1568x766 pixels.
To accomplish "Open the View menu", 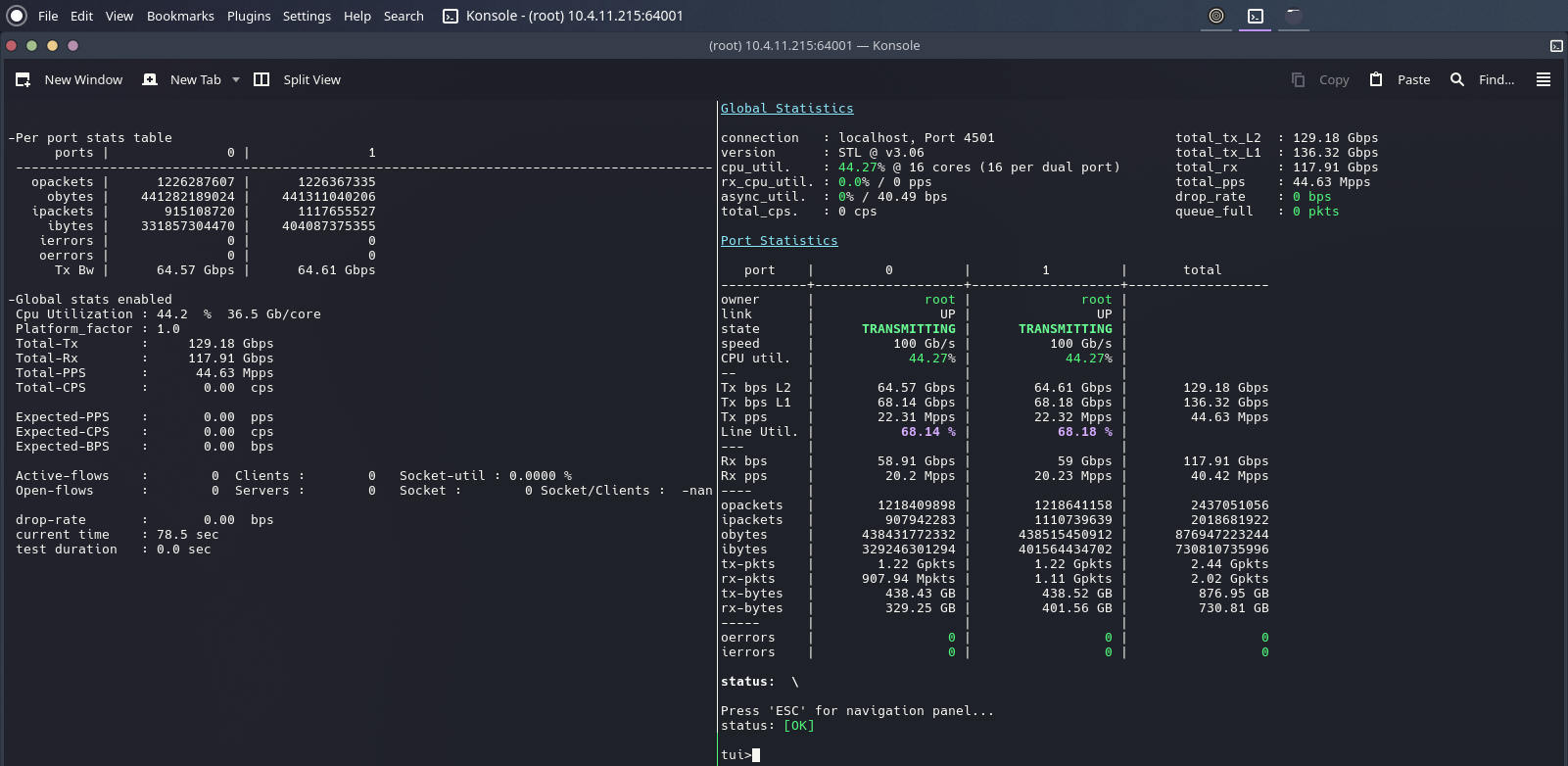I will [x=119, y=16].
